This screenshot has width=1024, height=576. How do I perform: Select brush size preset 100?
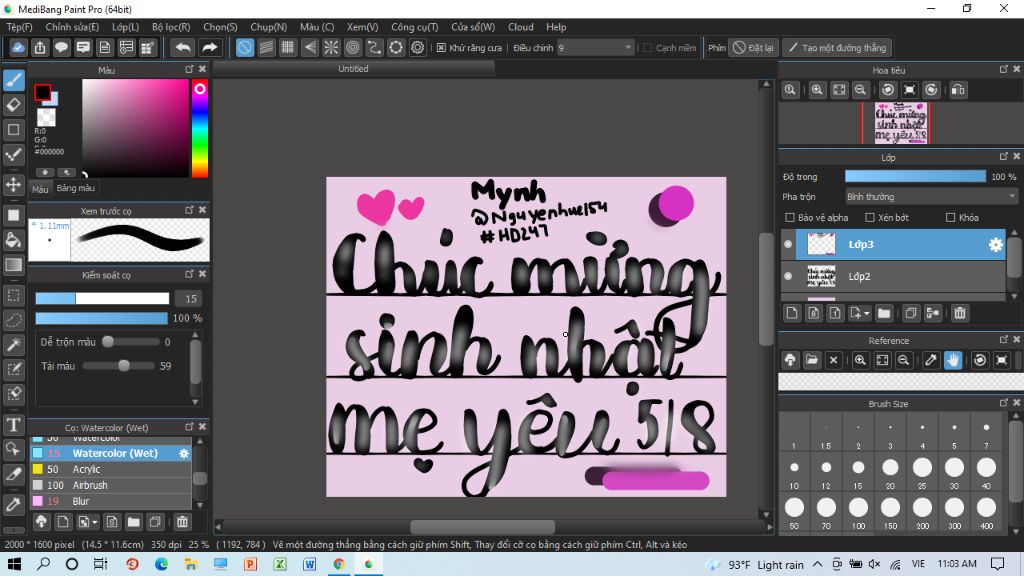(x=858, y=512)
